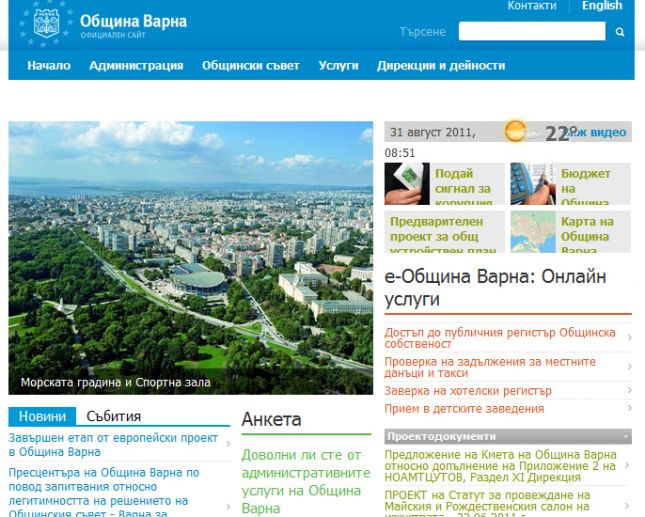645x517 pixels.
Task: Open the Varna map thumbnail image
Action: pyautogui.click(x=532, y=230)
